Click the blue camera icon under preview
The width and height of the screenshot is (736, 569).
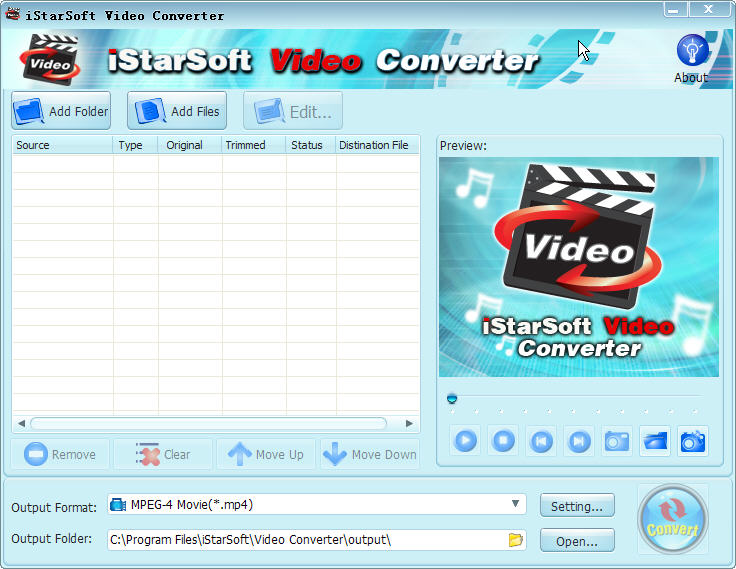[693, 441]
